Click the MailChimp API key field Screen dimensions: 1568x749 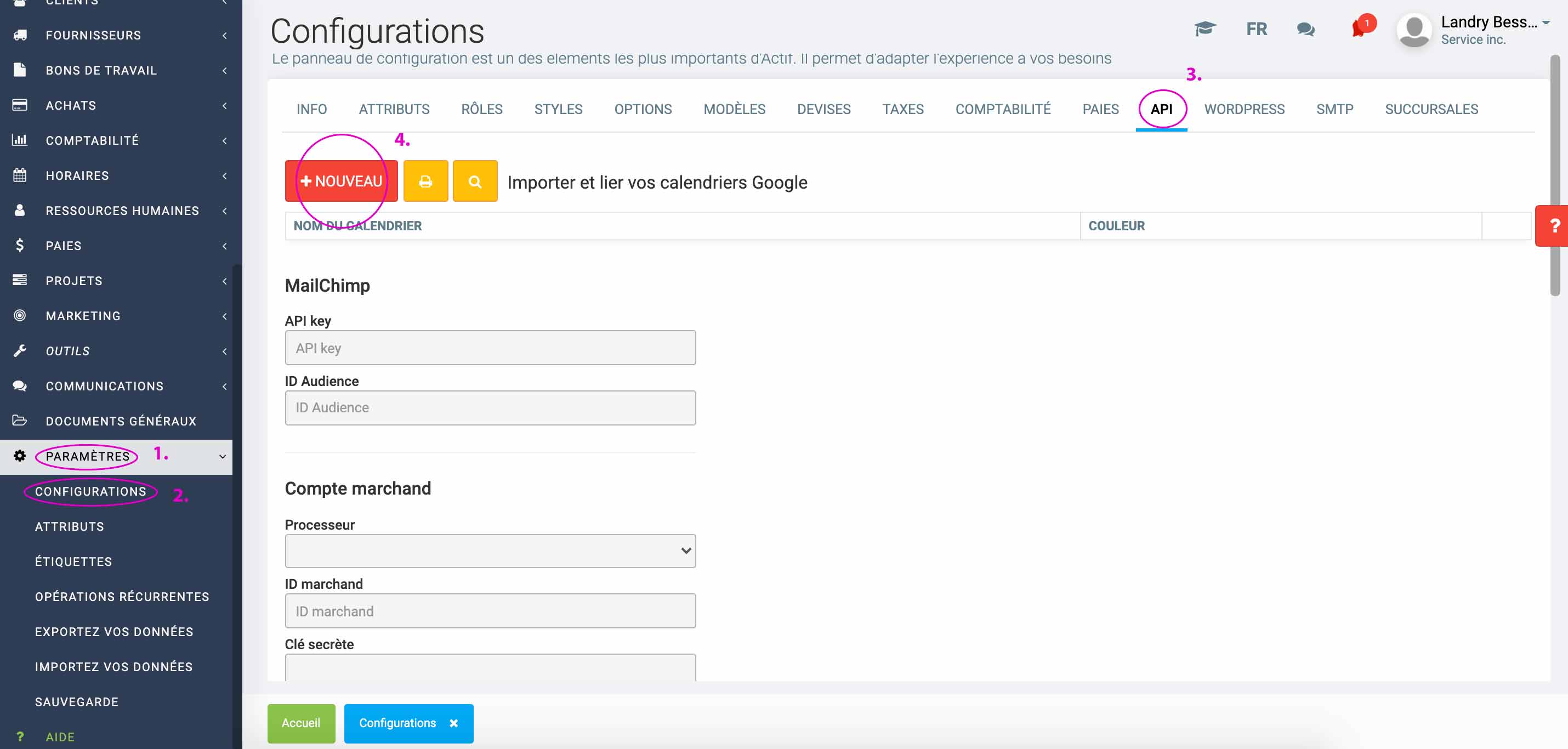coord(490,348)
